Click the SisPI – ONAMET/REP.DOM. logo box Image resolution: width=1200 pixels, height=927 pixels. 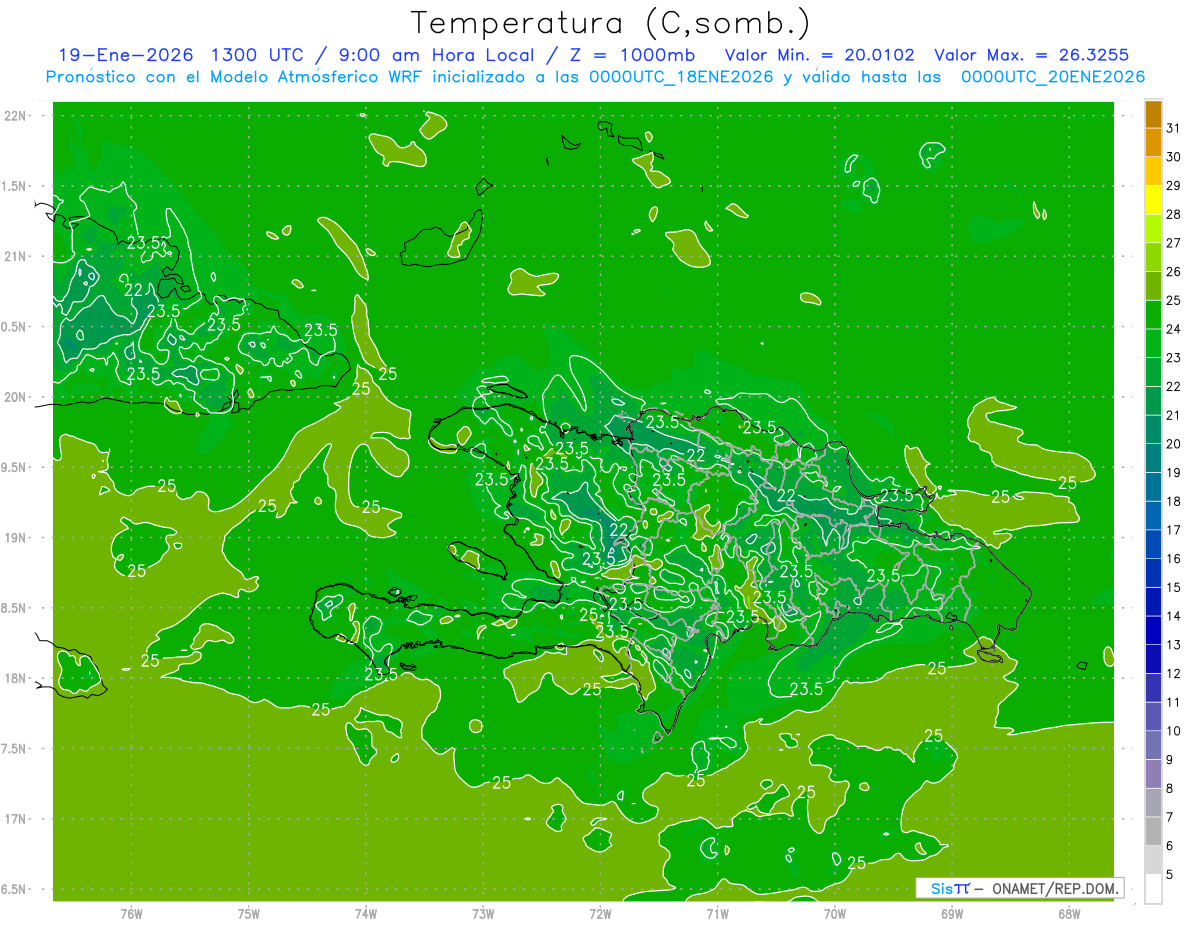point(1020,888)
